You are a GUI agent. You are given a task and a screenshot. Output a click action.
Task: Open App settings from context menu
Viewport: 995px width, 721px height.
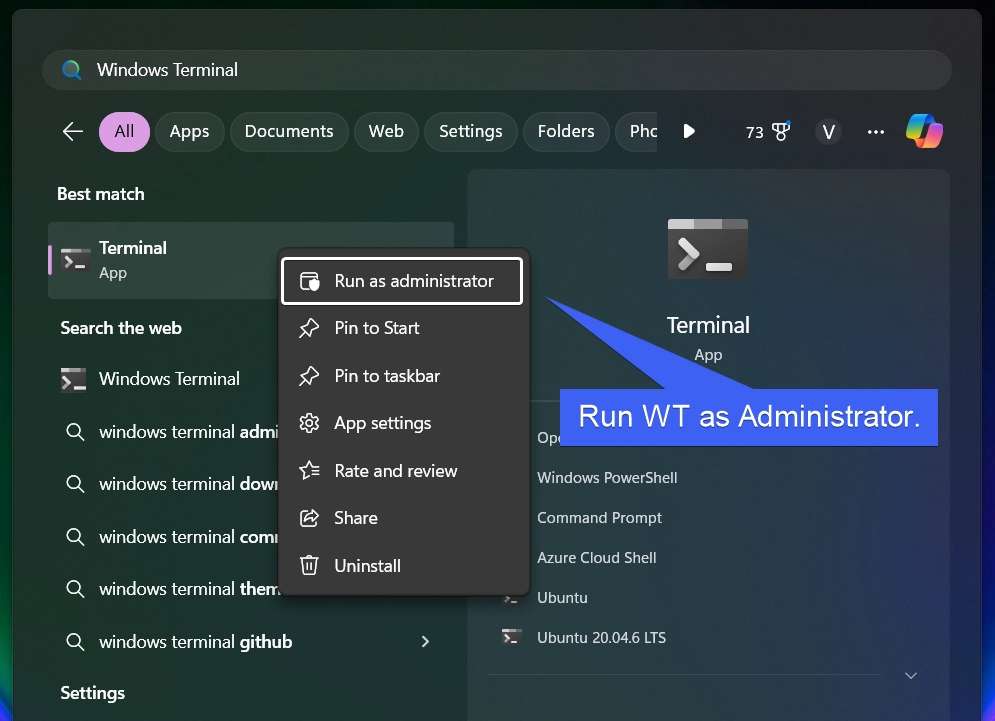point(402,423)
